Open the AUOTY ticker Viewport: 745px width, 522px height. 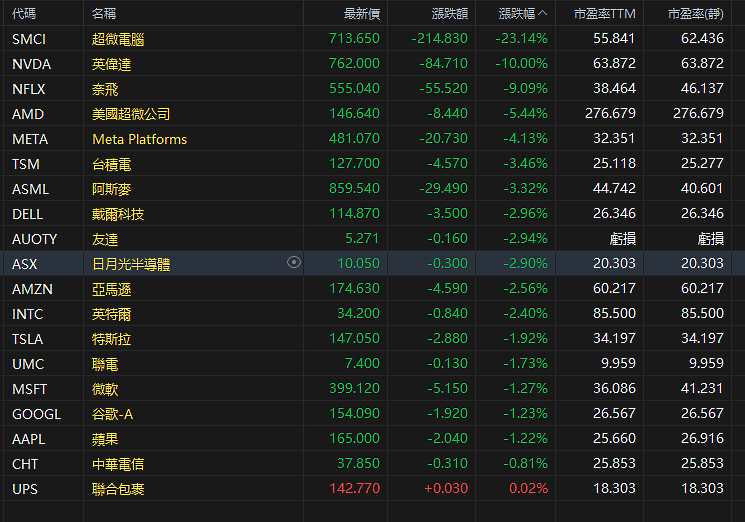pyautogui.click(x=34, y=239)
